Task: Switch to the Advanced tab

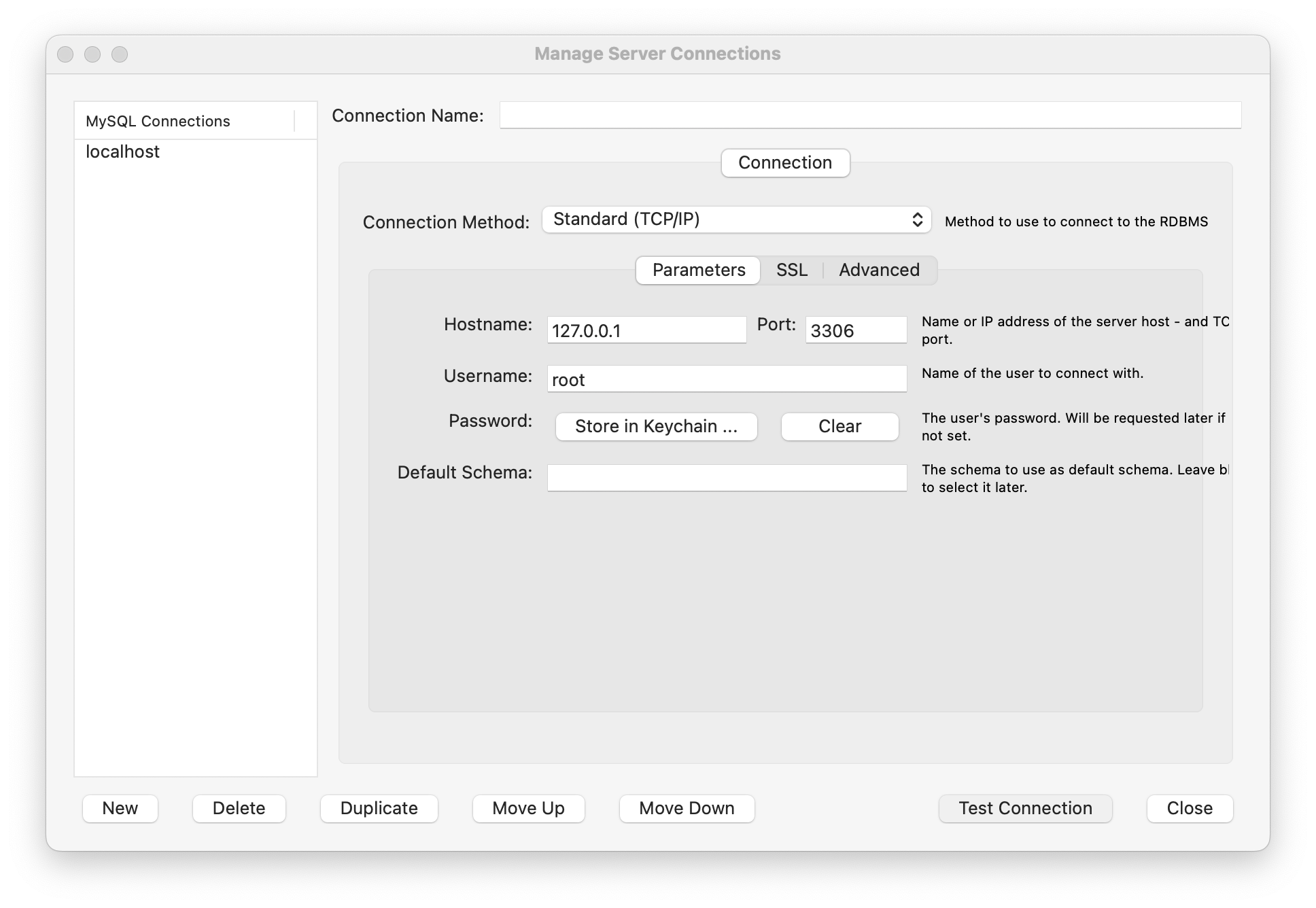Action: (878, 270)
